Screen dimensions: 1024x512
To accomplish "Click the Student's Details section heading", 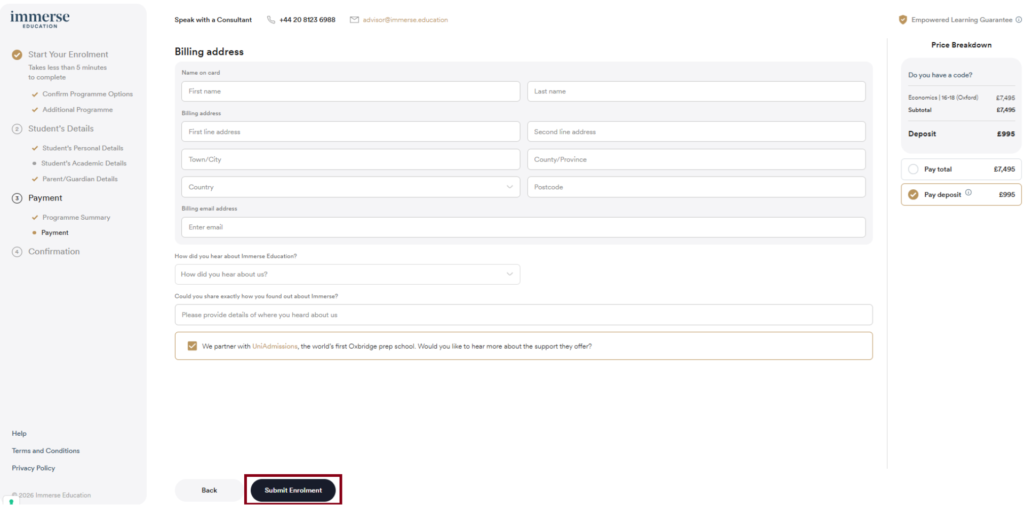I will [x=61, y=129].
